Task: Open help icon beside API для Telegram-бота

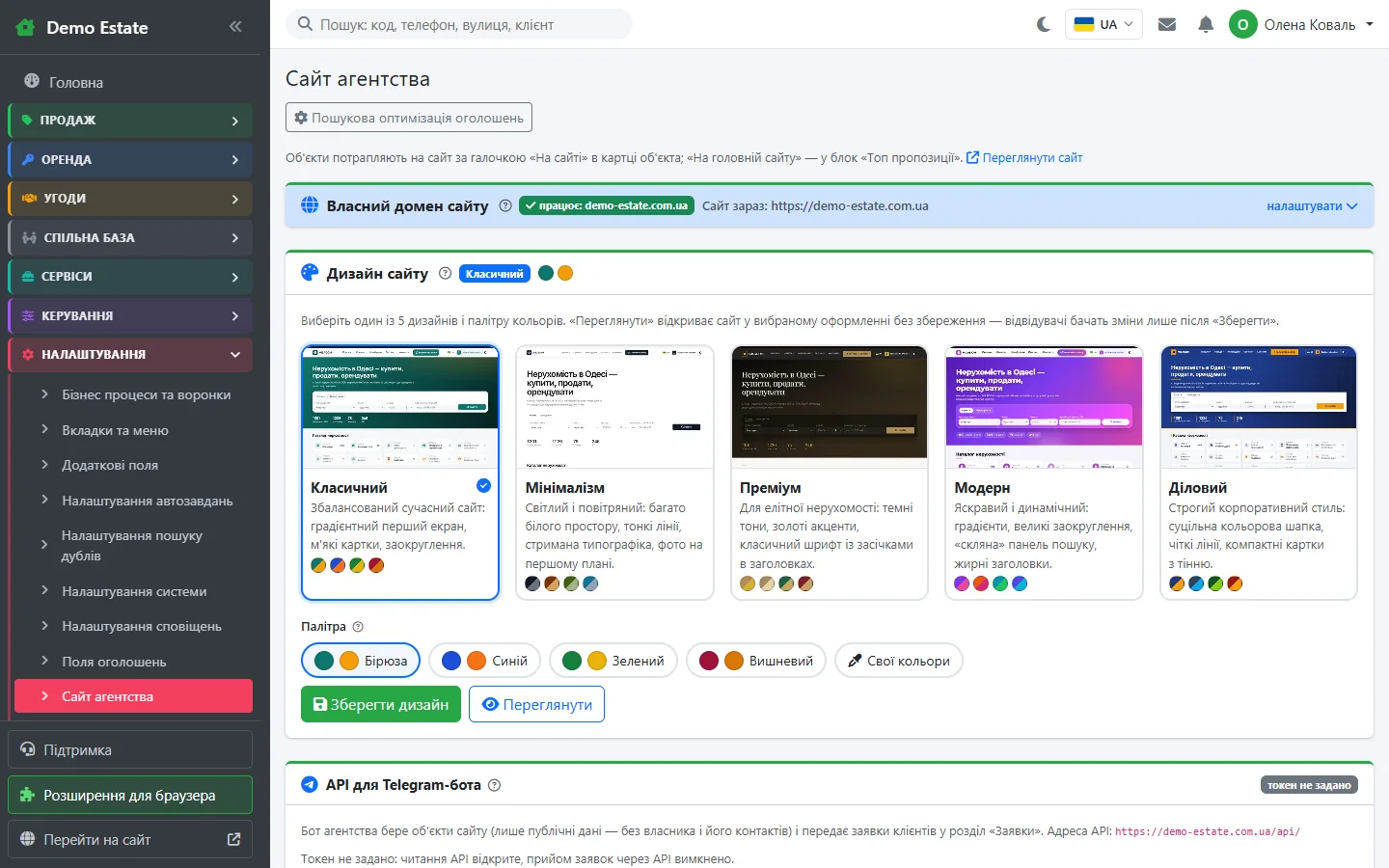Action: [x=495, y=785]
